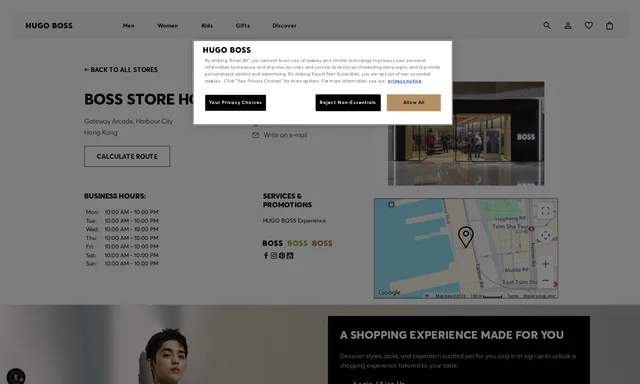Screen dimensions: 640x384
Task: Open the accessibility widget icon
Action: (x=16, y=377)
